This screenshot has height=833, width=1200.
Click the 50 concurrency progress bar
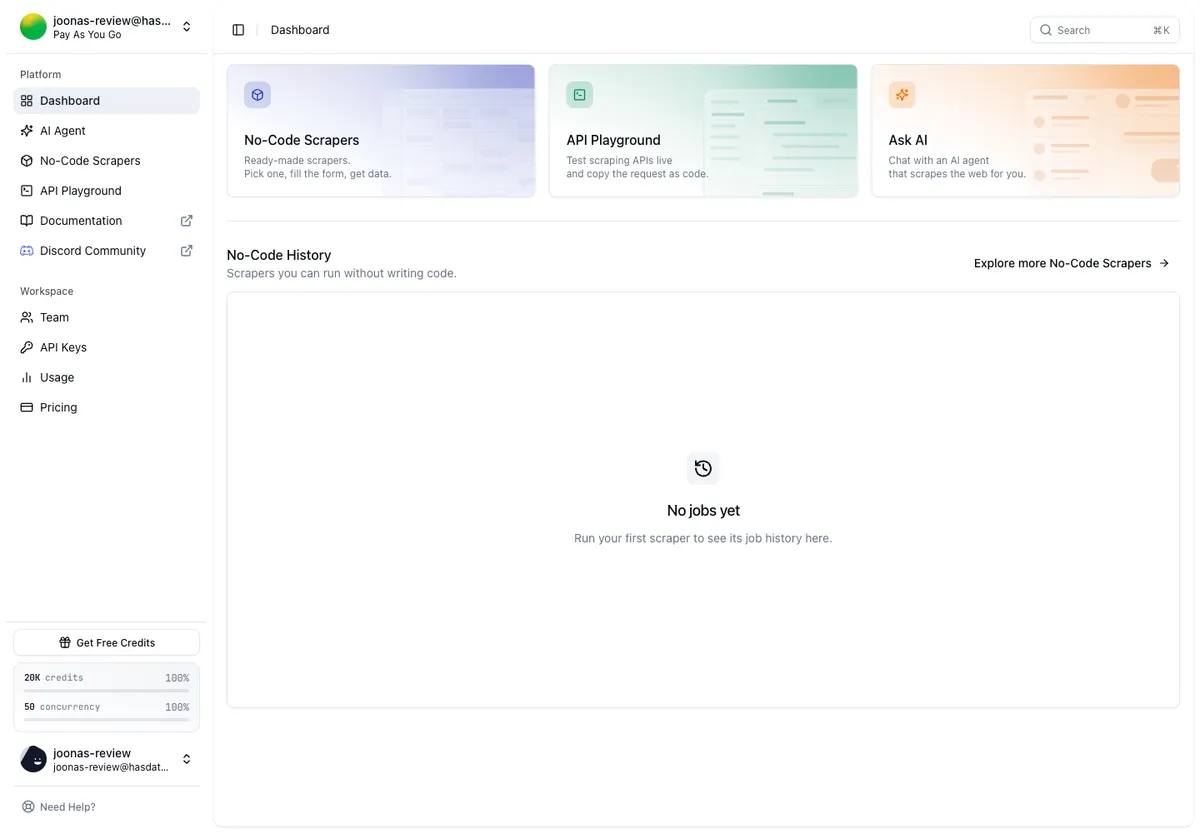(106, 720)
